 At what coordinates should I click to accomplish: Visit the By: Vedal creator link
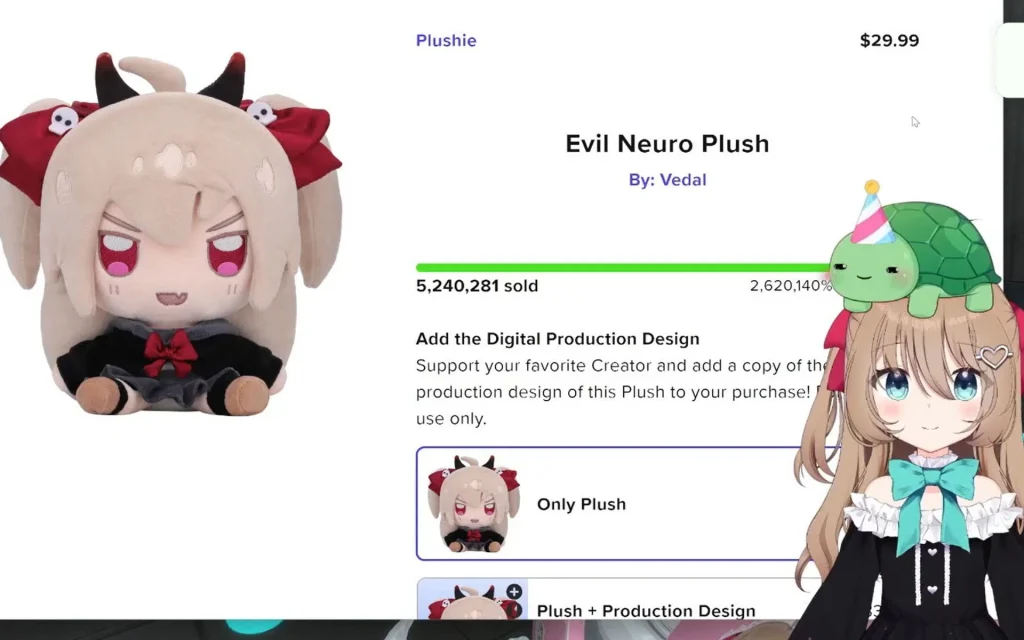pos(667,180)
